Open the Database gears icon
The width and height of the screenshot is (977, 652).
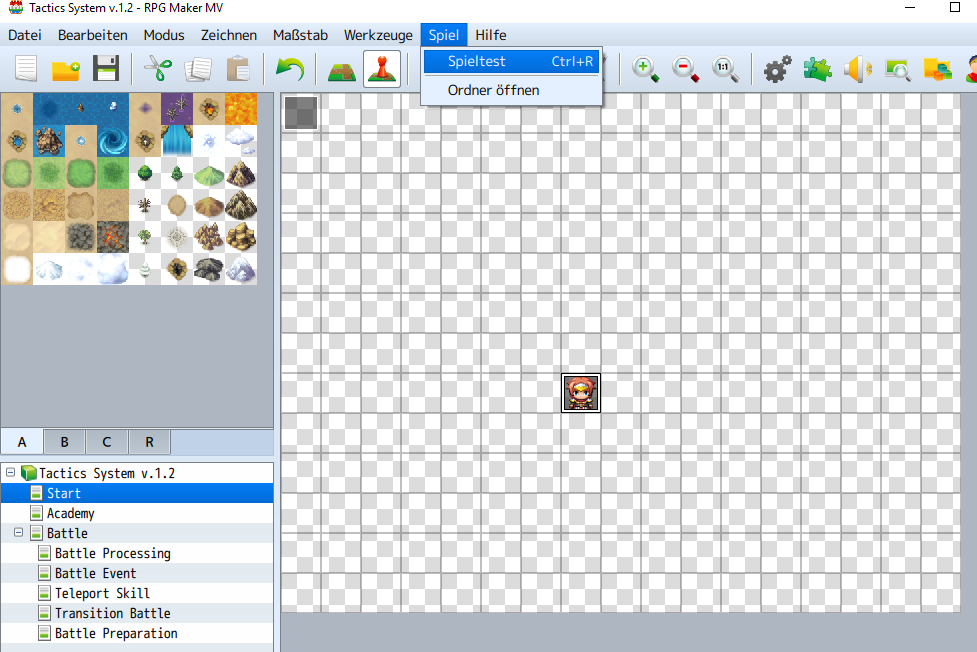pos(778,69)
